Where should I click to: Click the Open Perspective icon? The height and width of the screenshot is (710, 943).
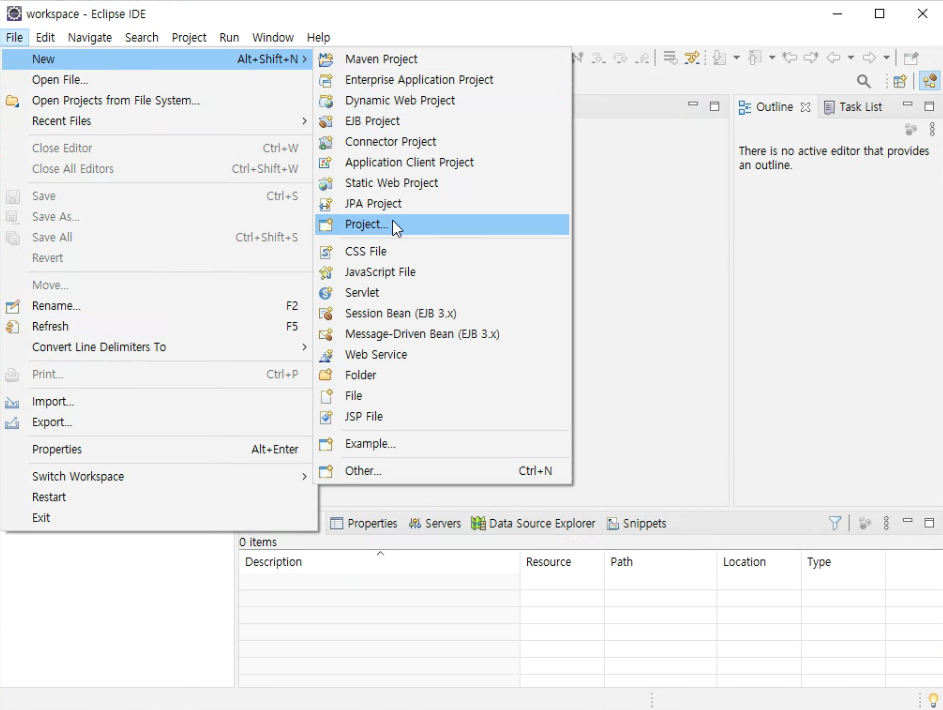point(900,81)
